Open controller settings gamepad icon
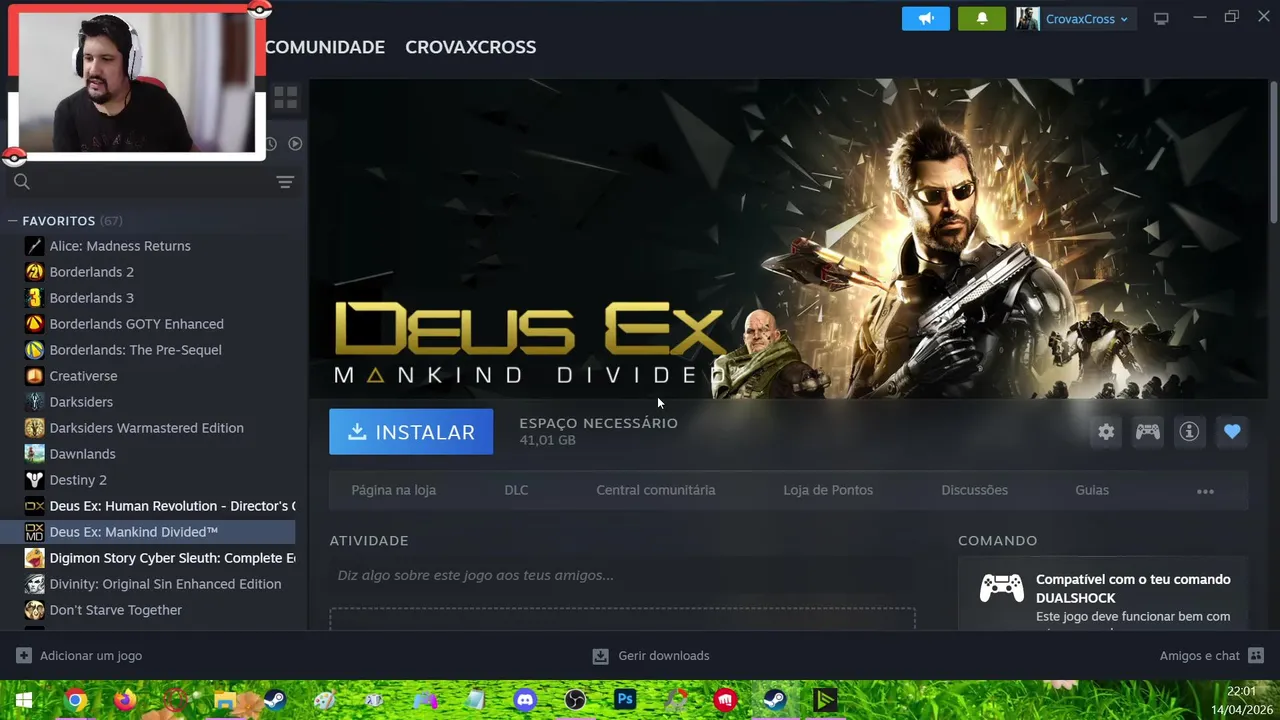1280x720 pixels. (x=1148, y=432)
